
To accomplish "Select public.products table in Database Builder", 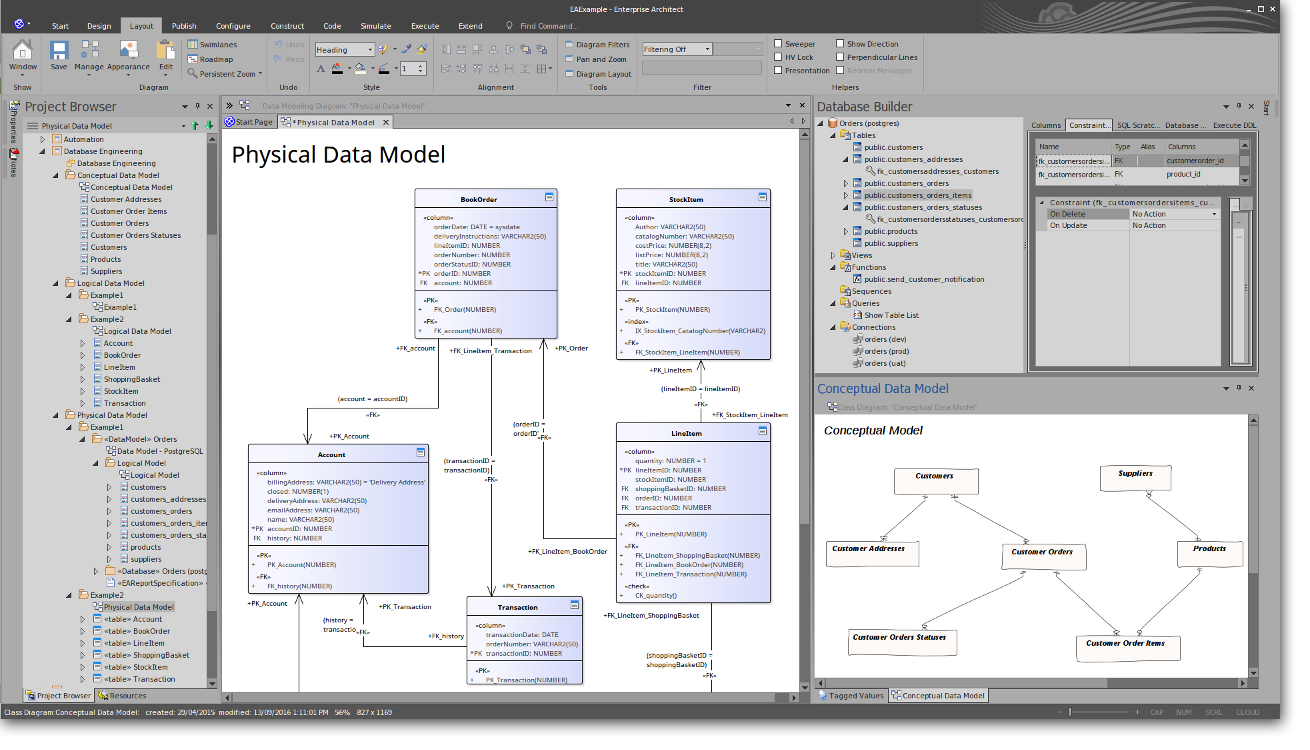I will tap(890, 231).
